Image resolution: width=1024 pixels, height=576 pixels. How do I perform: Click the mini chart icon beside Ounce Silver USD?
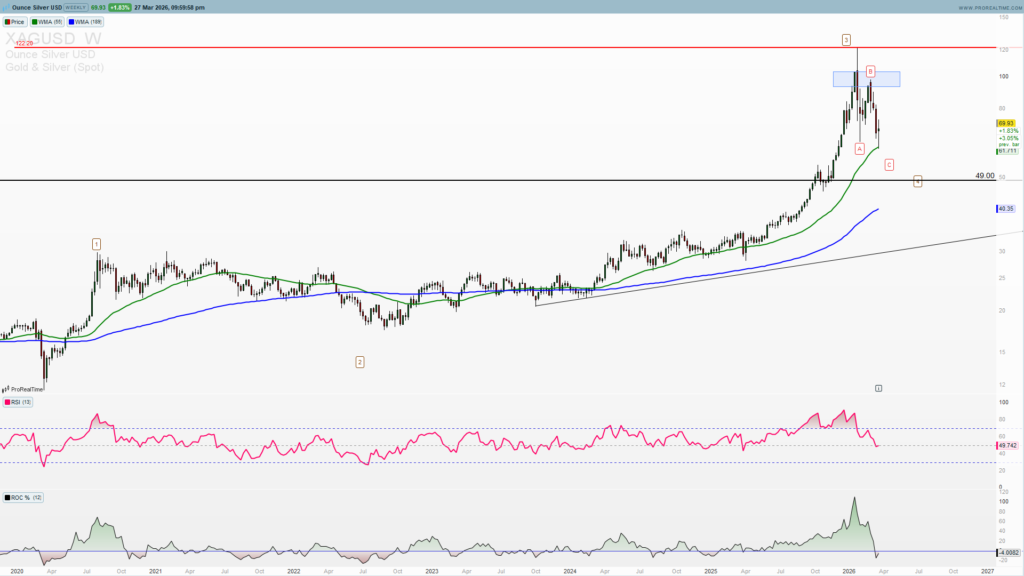pyautogui.click(x=8, y=7)
